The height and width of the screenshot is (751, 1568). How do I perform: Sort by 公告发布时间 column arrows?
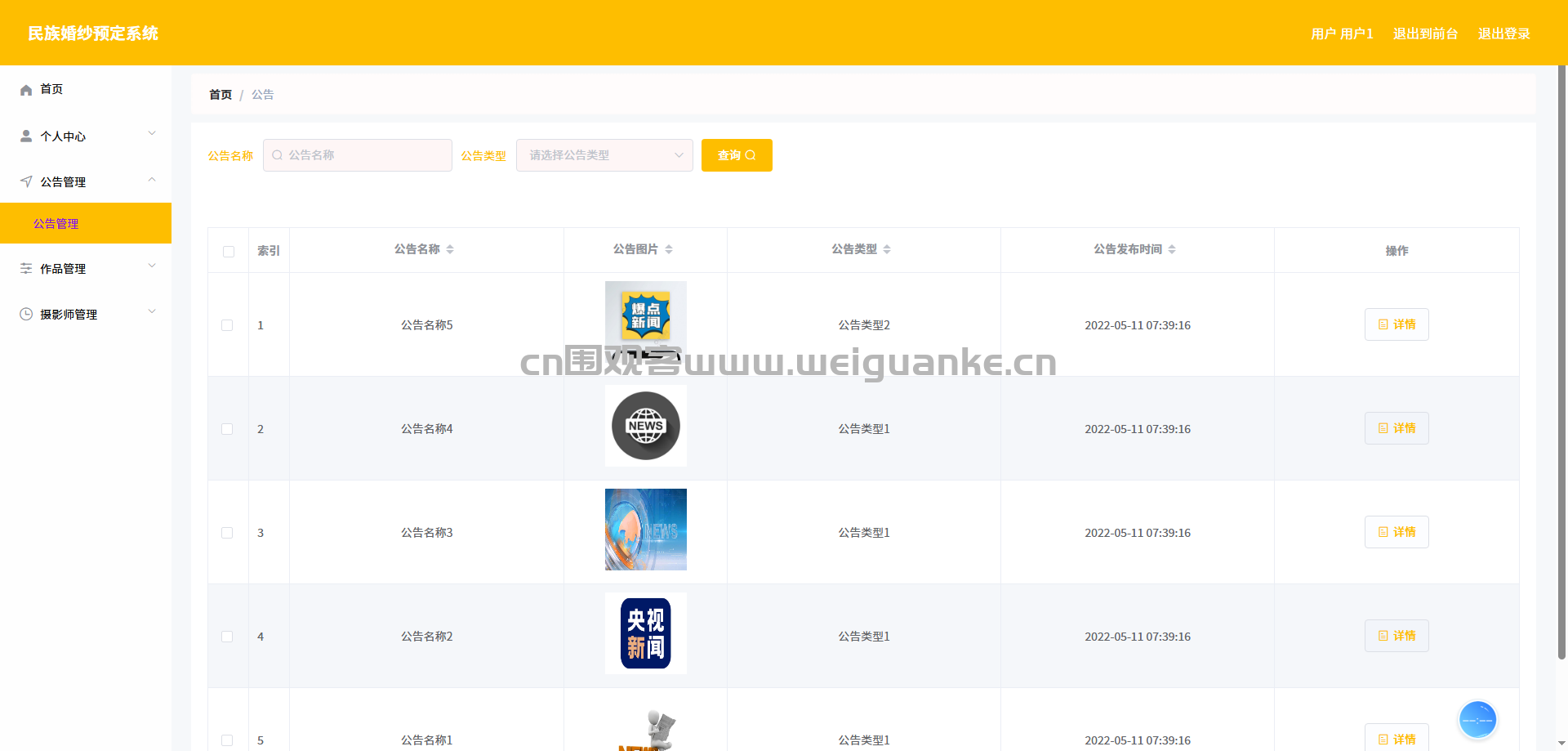click(1172, 249)
